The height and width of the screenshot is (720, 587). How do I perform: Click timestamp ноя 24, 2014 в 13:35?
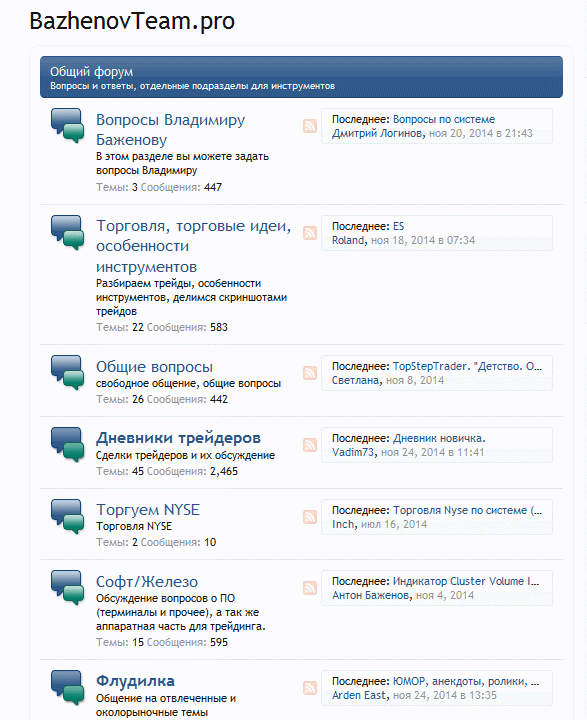point(445,695)
